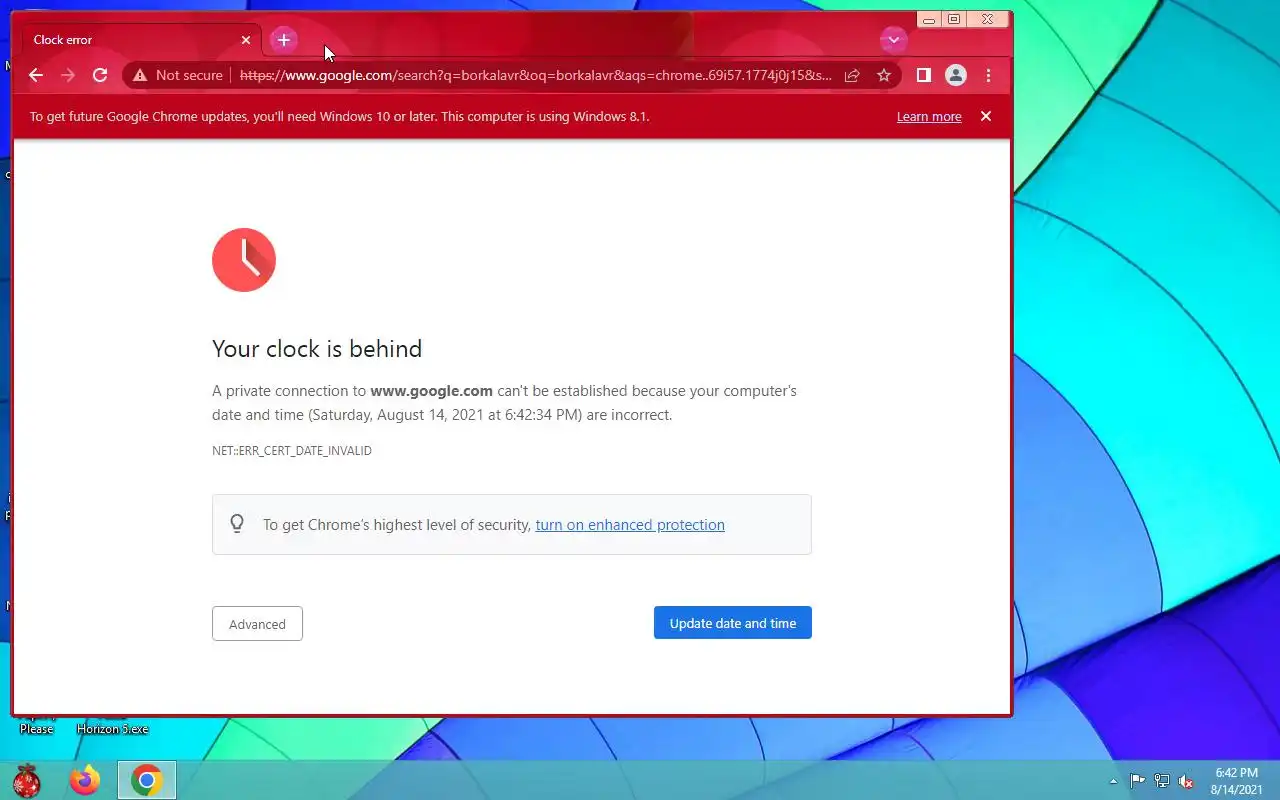Restore down the Chrome window

954,19
